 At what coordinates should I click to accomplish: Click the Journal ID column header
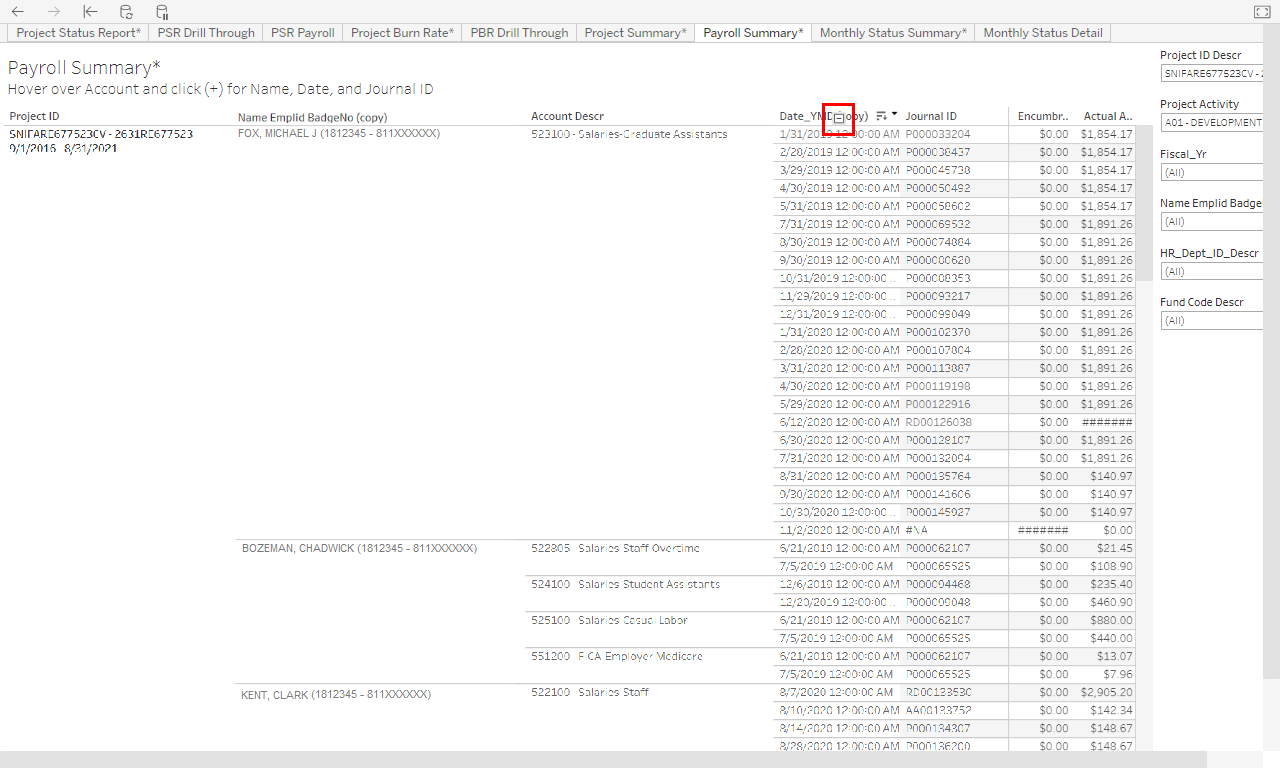pyautogui.click(x=931, y=116)
